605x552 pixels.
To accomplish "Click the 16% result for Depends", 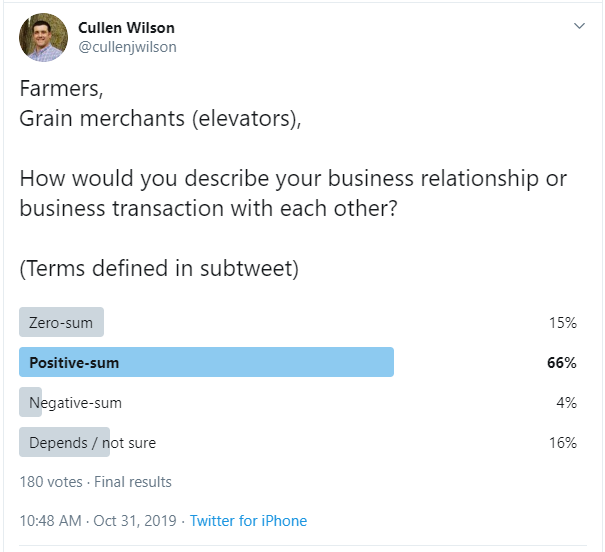I will click(x=563, y=442).
